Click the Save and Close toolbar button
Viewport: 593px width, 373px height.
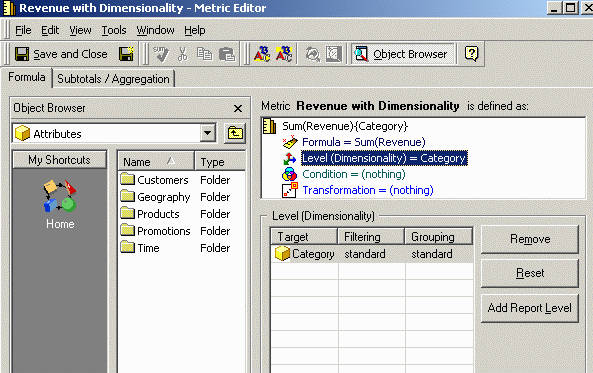coord(62,54)
